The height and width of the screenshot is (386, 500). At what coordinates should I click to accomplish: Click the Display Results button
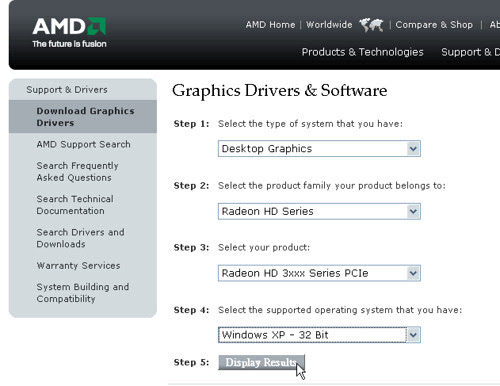[261, 362]
